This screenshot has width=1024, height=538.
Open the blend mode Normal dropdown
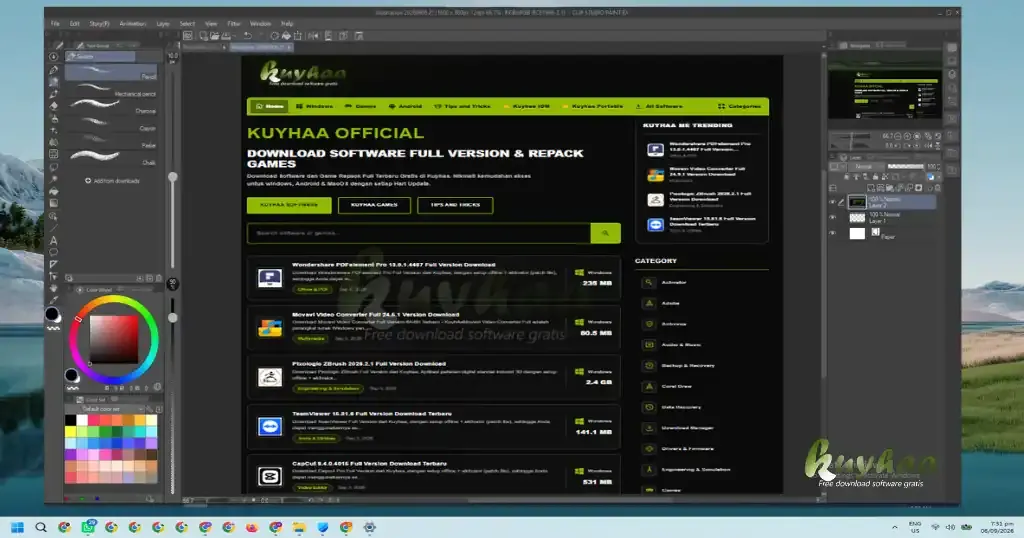click(867, 166)
